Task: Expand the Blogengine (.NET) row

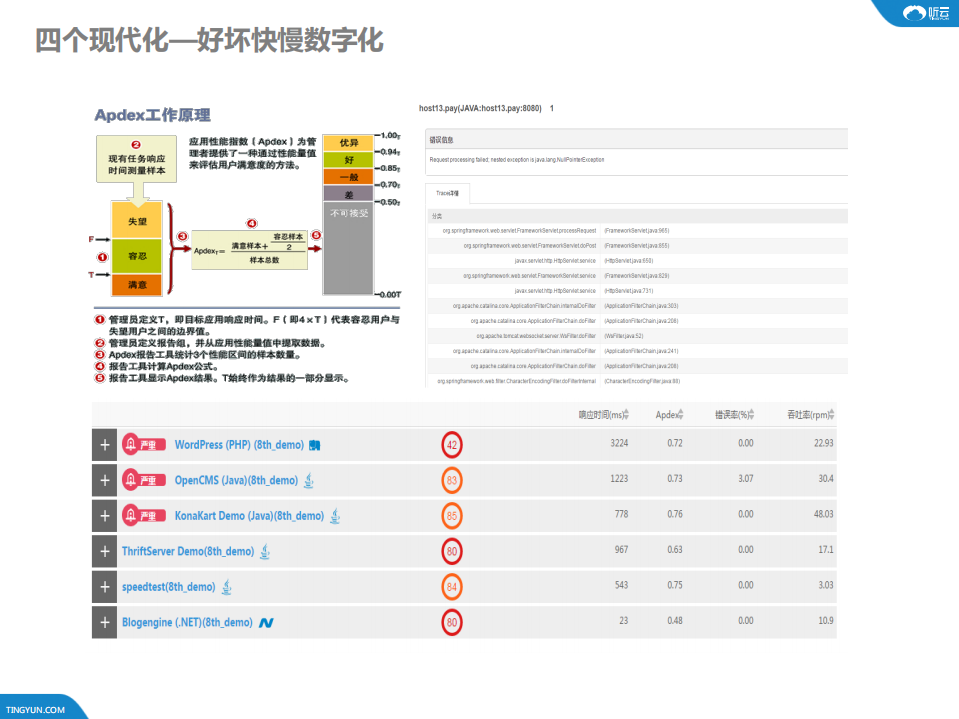Action: (x=104, y=622)
